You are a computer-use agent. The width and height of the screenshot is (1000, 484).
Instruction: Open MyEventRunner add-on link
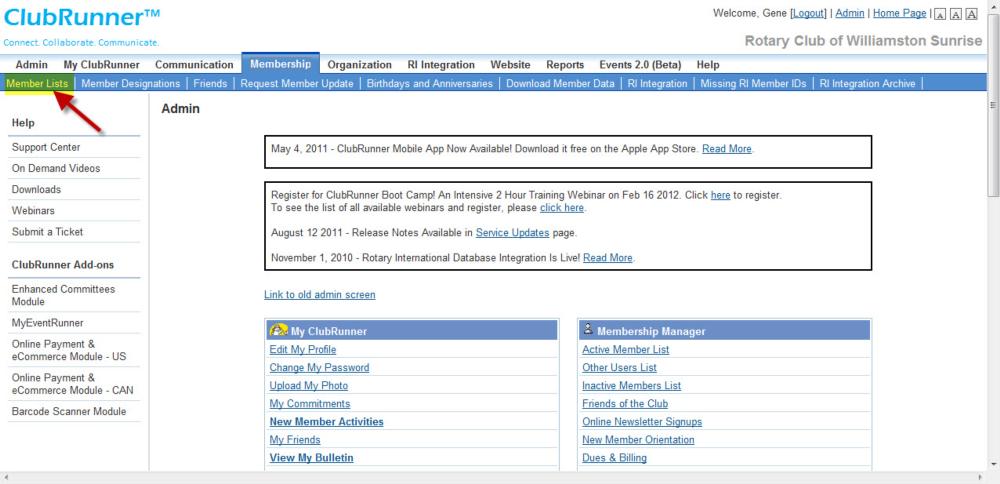coord(47,323)
